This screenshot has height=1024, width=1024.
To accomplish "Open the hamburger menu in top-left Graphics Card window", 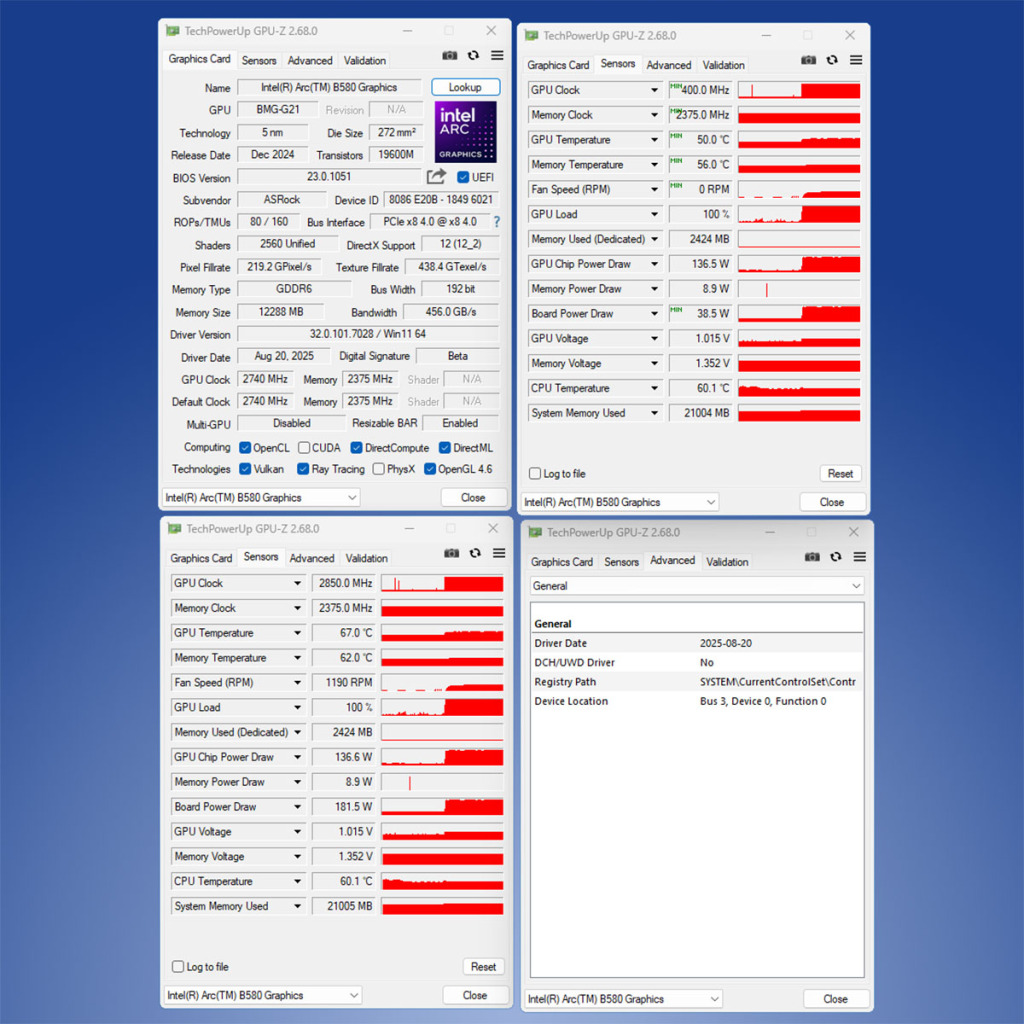I will [x=497, y=56].
